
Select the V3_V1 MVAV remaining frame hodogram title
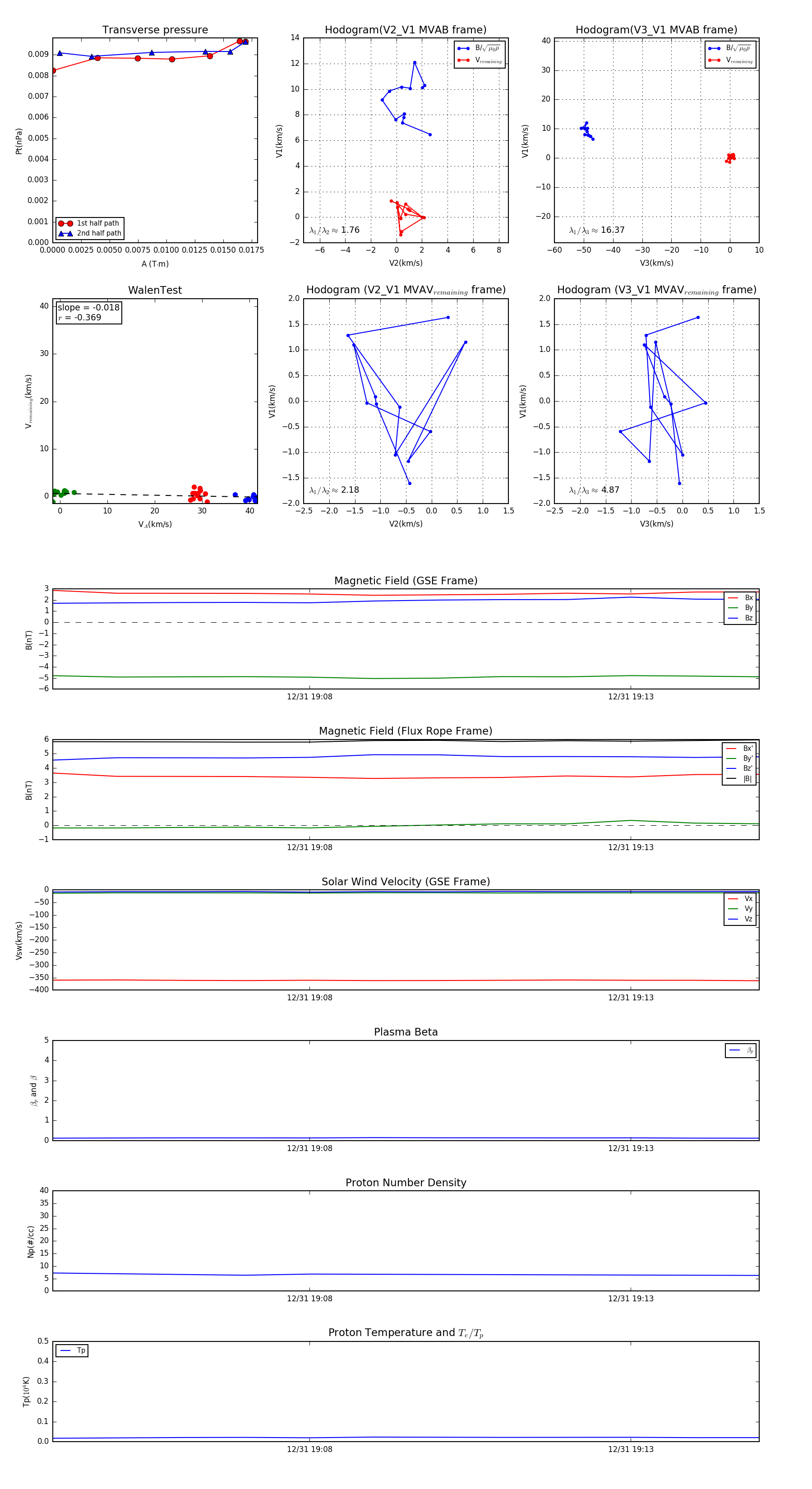tap(656, 290)
